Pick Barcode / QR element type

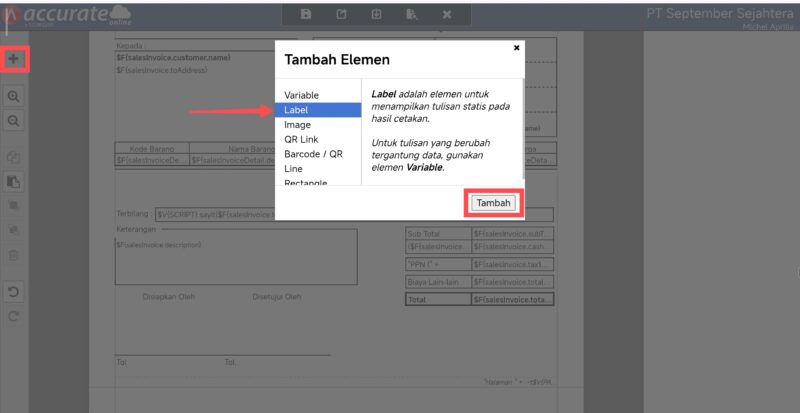click(313, 154)
